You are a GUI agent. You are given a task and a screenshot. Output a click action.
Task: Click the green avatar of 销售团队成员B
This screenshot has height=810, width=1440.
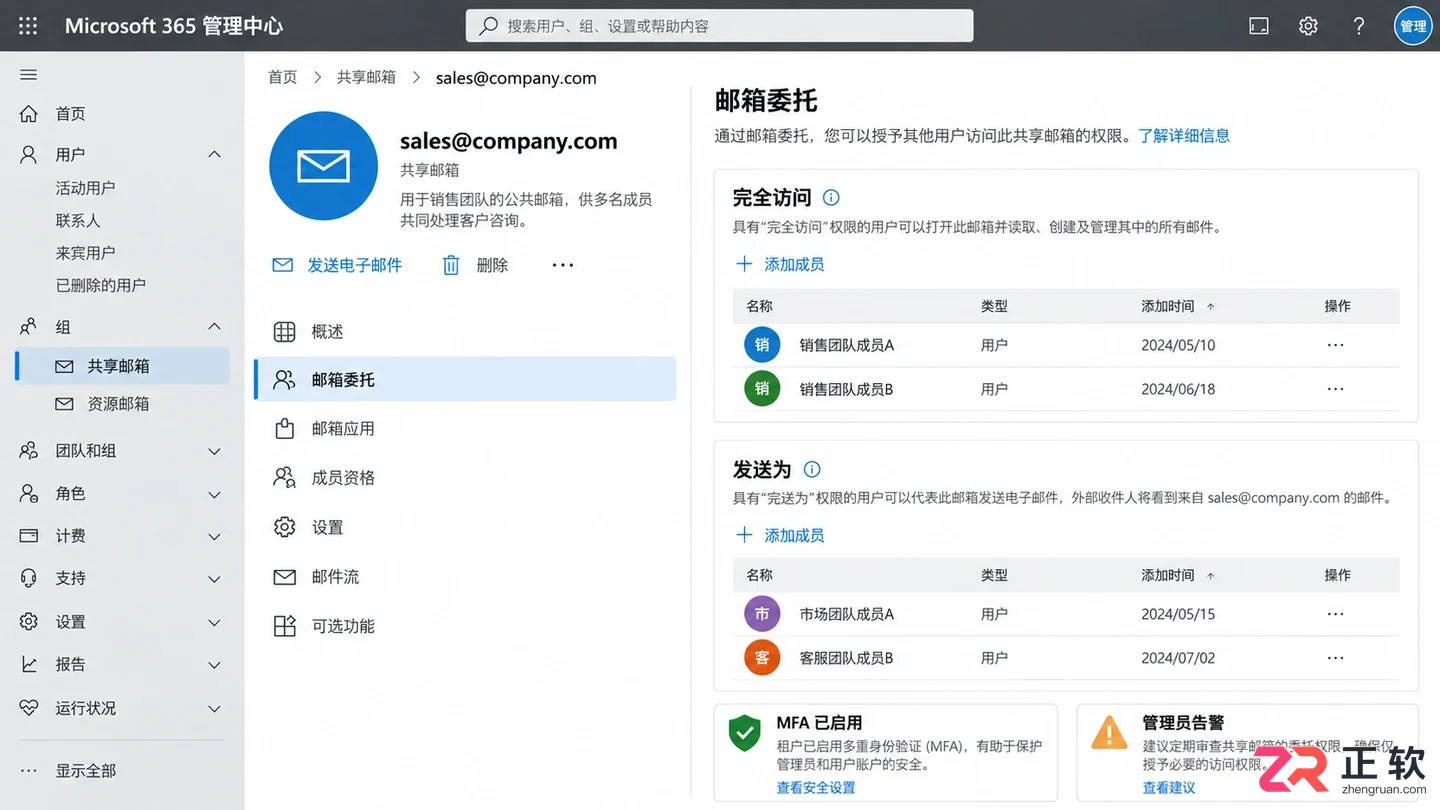pos(762,389)
